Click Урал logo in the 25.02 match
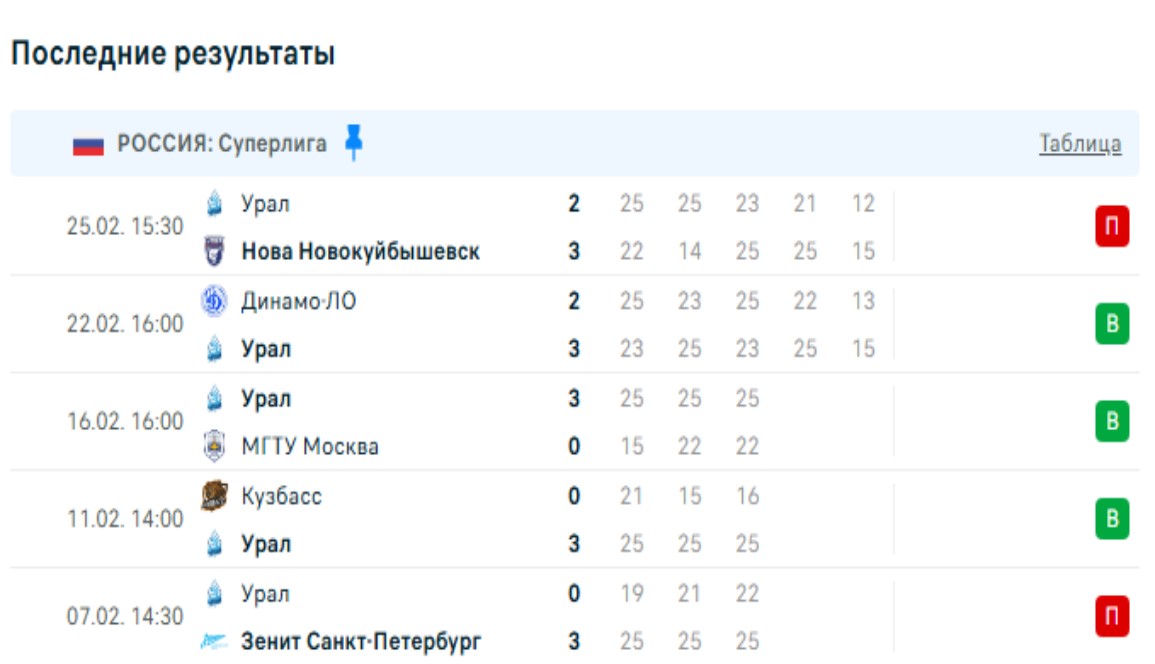This screenshot has width=1155, height=664. click(x=214, y=204)
